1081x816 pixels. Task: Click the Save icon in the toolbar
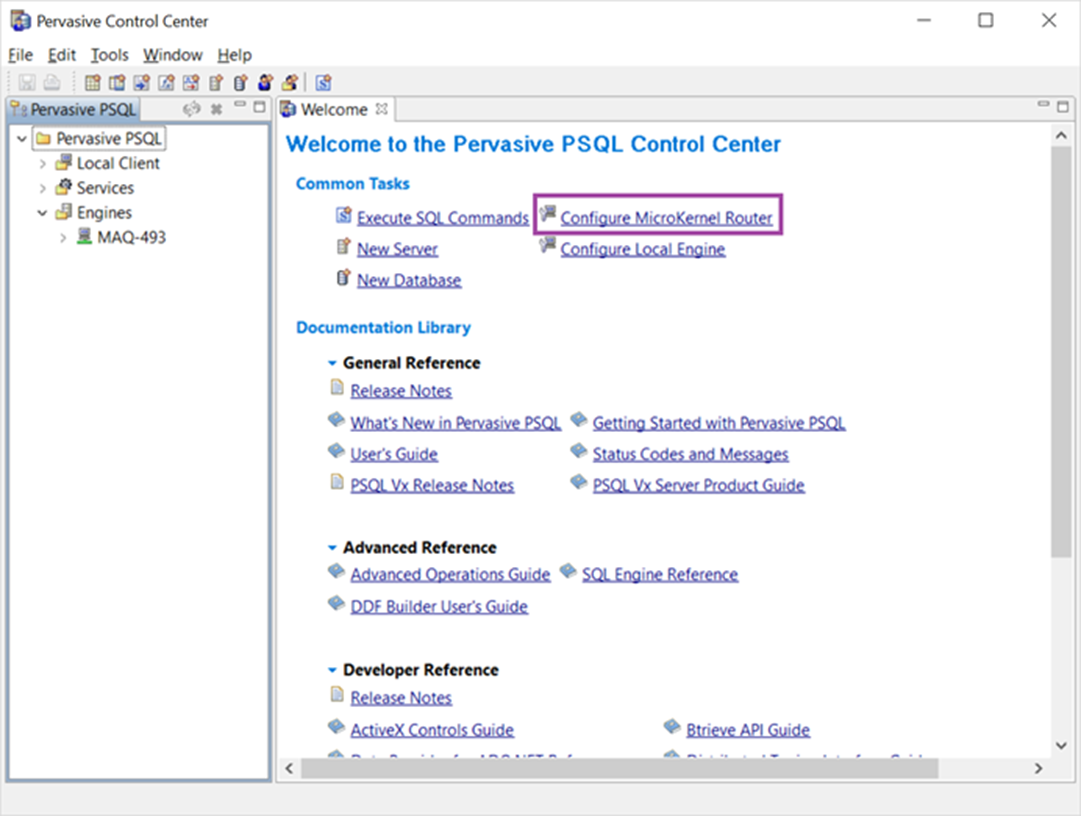click(x=27, y=83)
